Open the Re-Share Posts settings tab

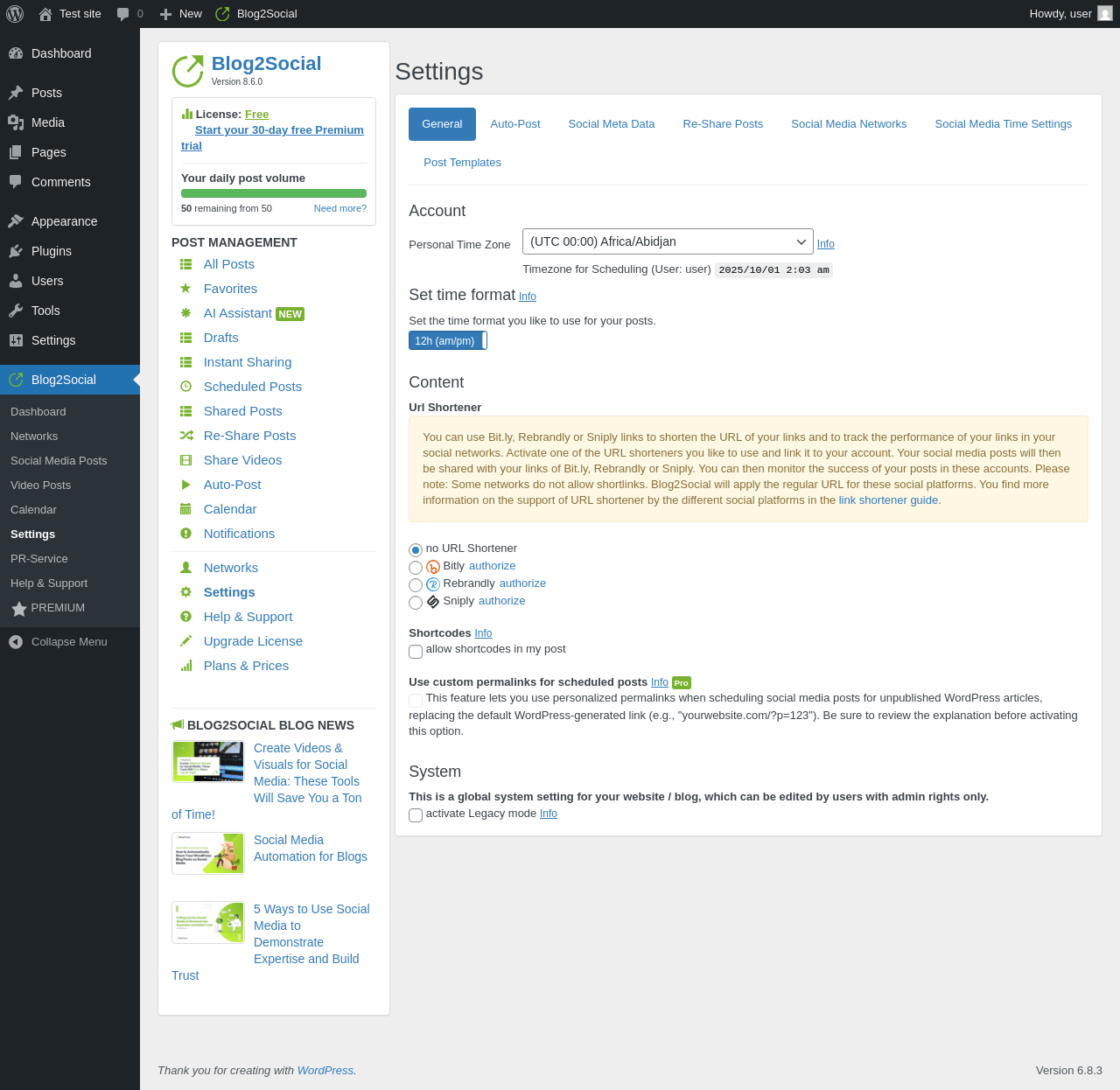(723, 124)
